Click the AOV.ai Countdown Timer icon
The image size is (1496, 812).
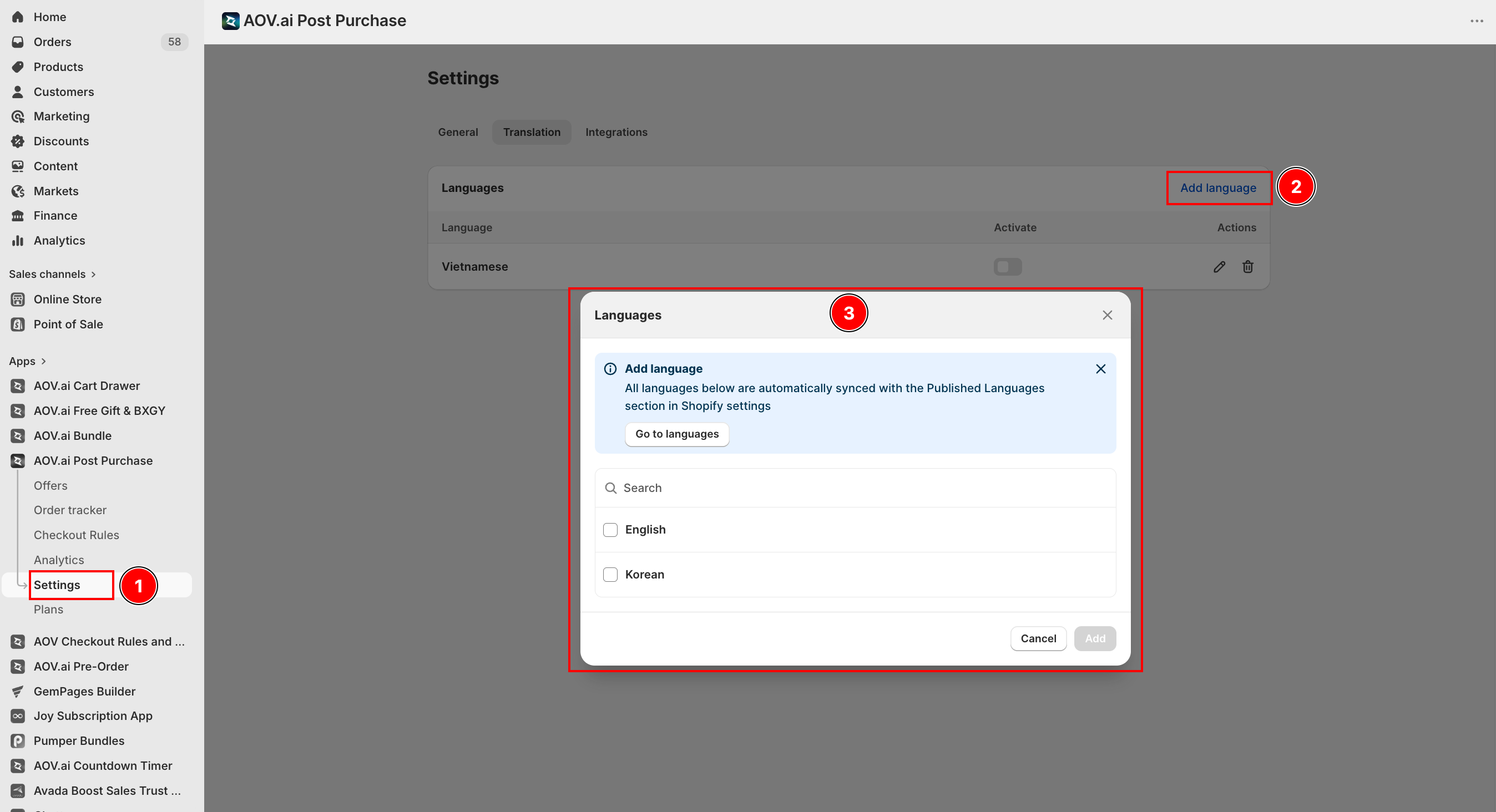pos(18,765)
